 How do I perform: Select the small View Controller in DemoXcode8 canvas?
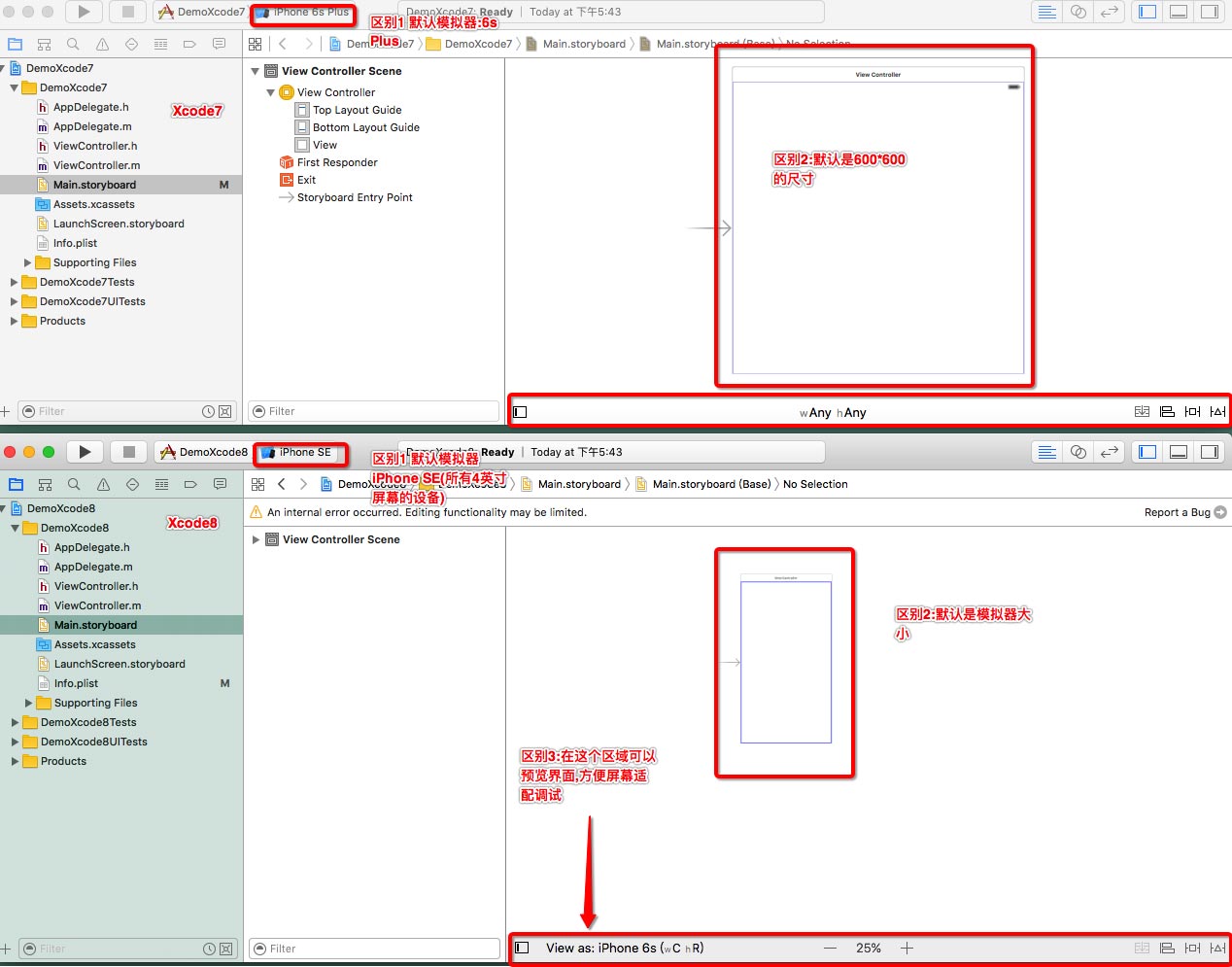click(786, 661)
